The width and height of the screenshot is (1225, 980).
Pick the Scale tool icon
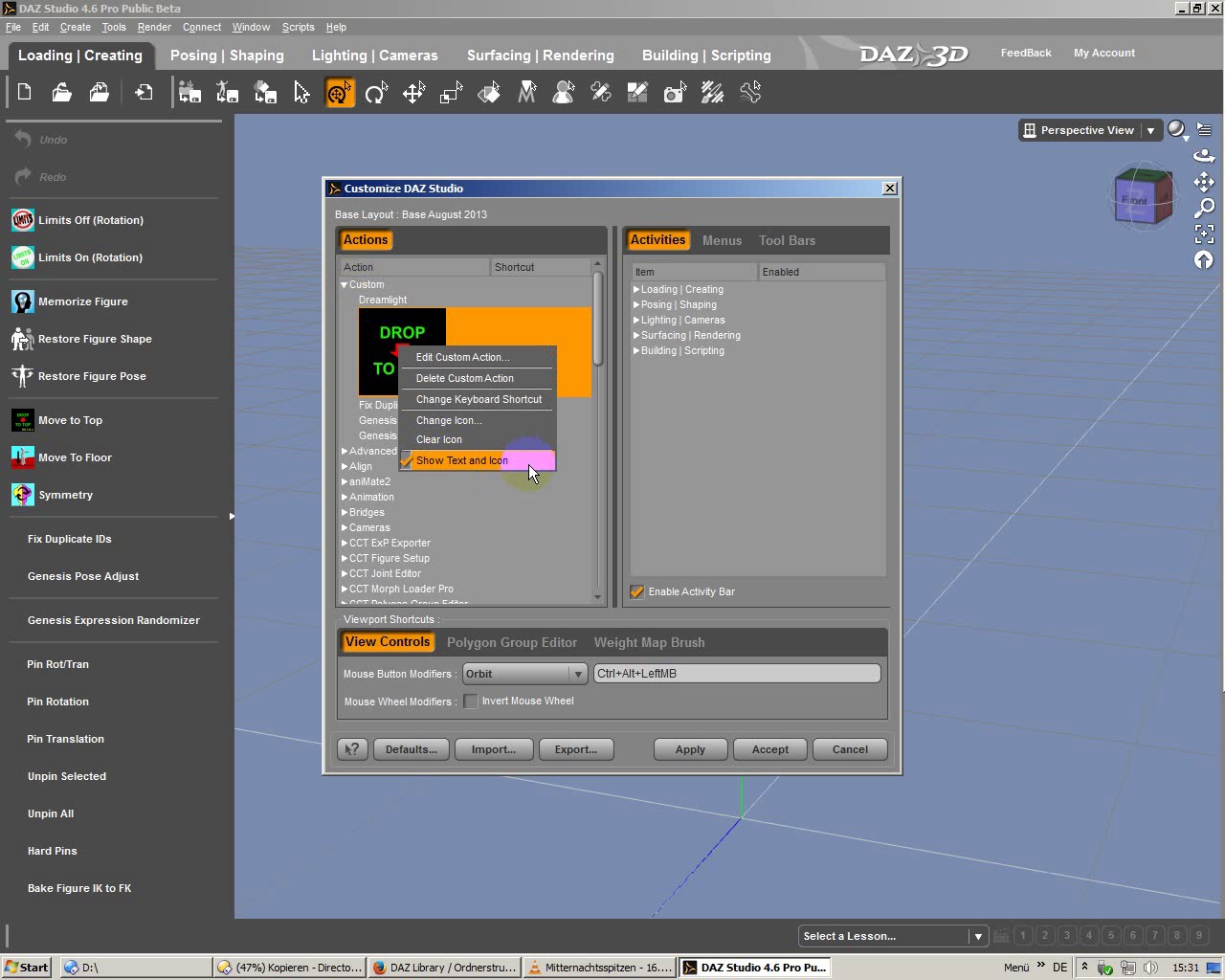point(451,93)
